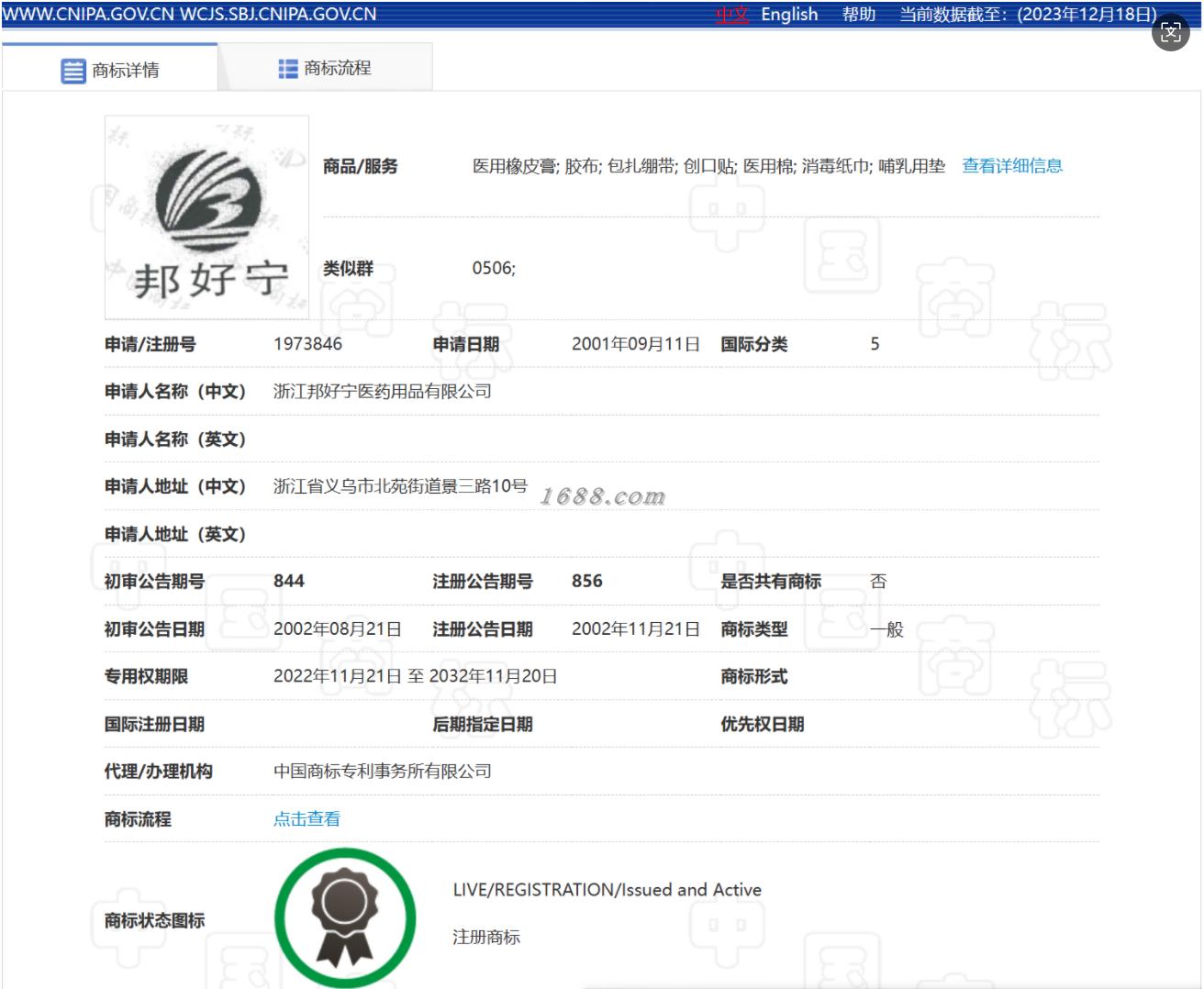Select goods list 医用橡皮膏; 胶布; 包扎绷带
Viewport: 1204px width, 989px height.
575,166
